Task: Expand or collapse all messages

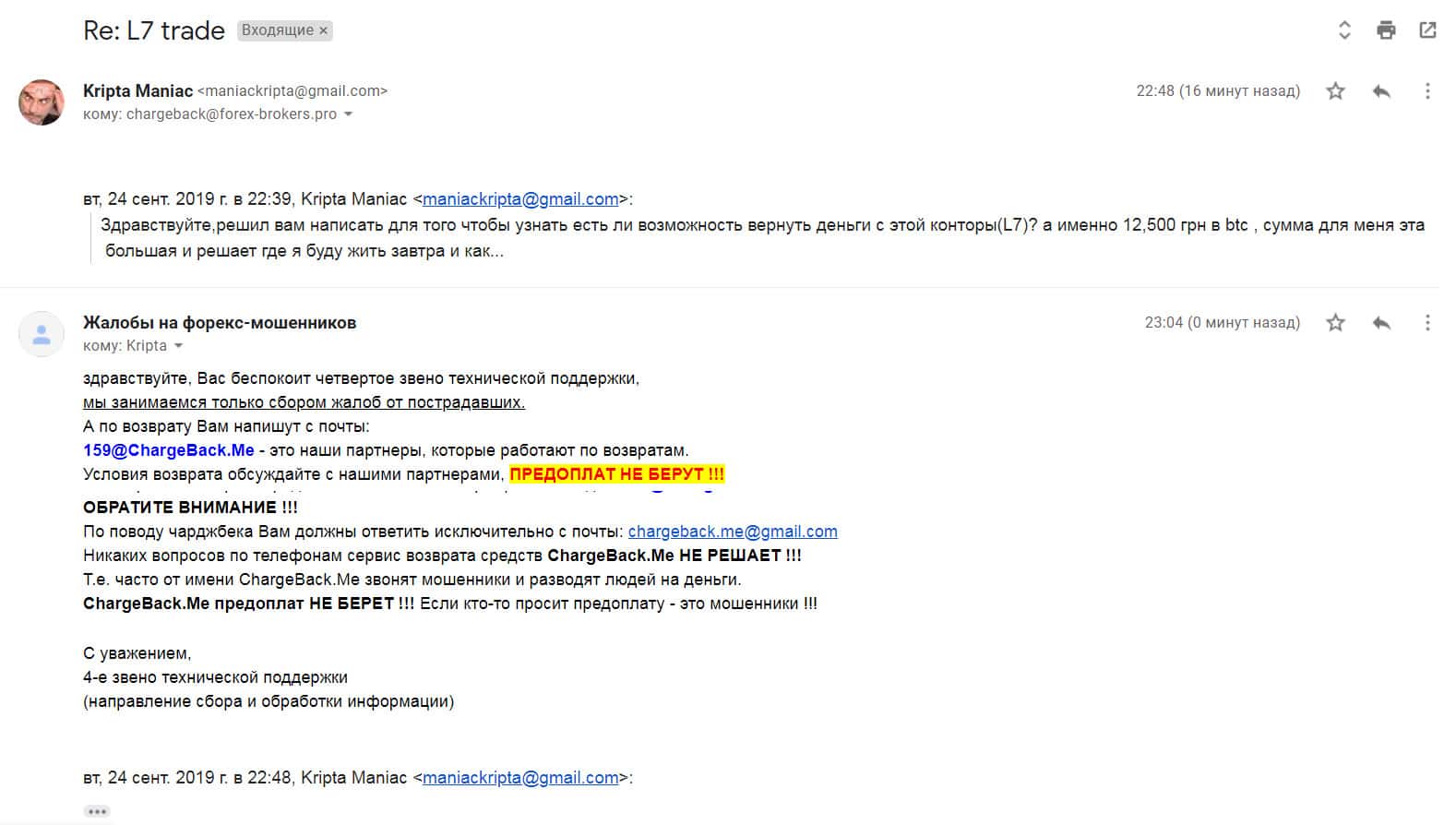Action: point(1344,30)
